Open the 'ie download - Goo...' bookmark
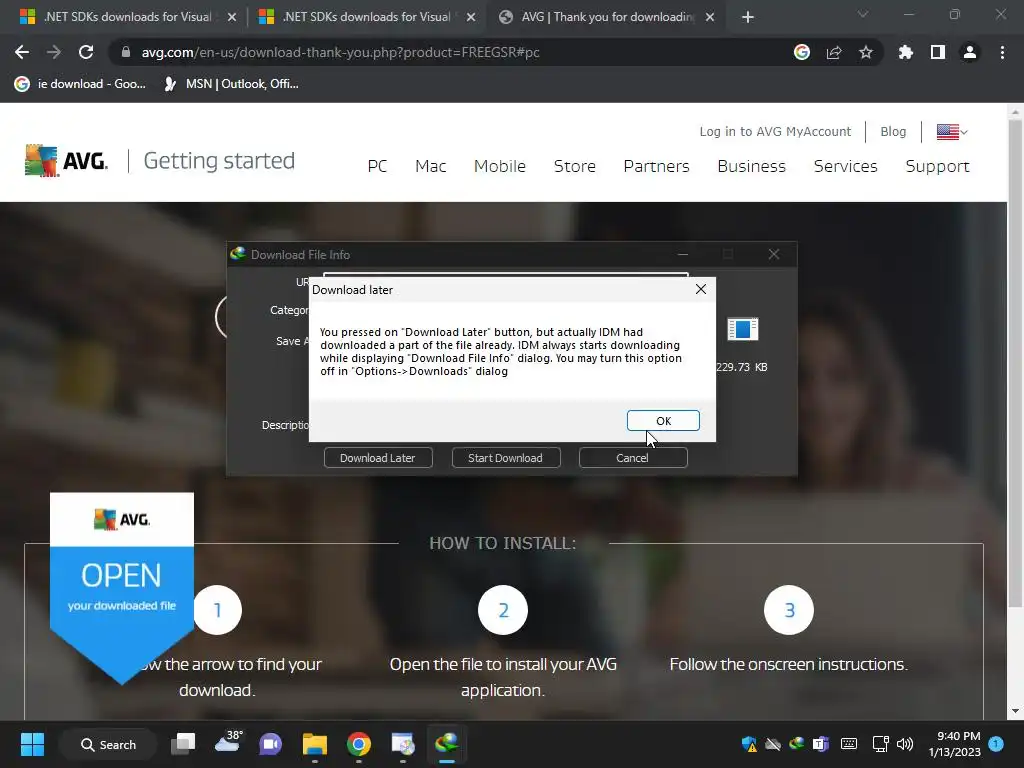The image size is (1024, 768). tap(80, 84)
